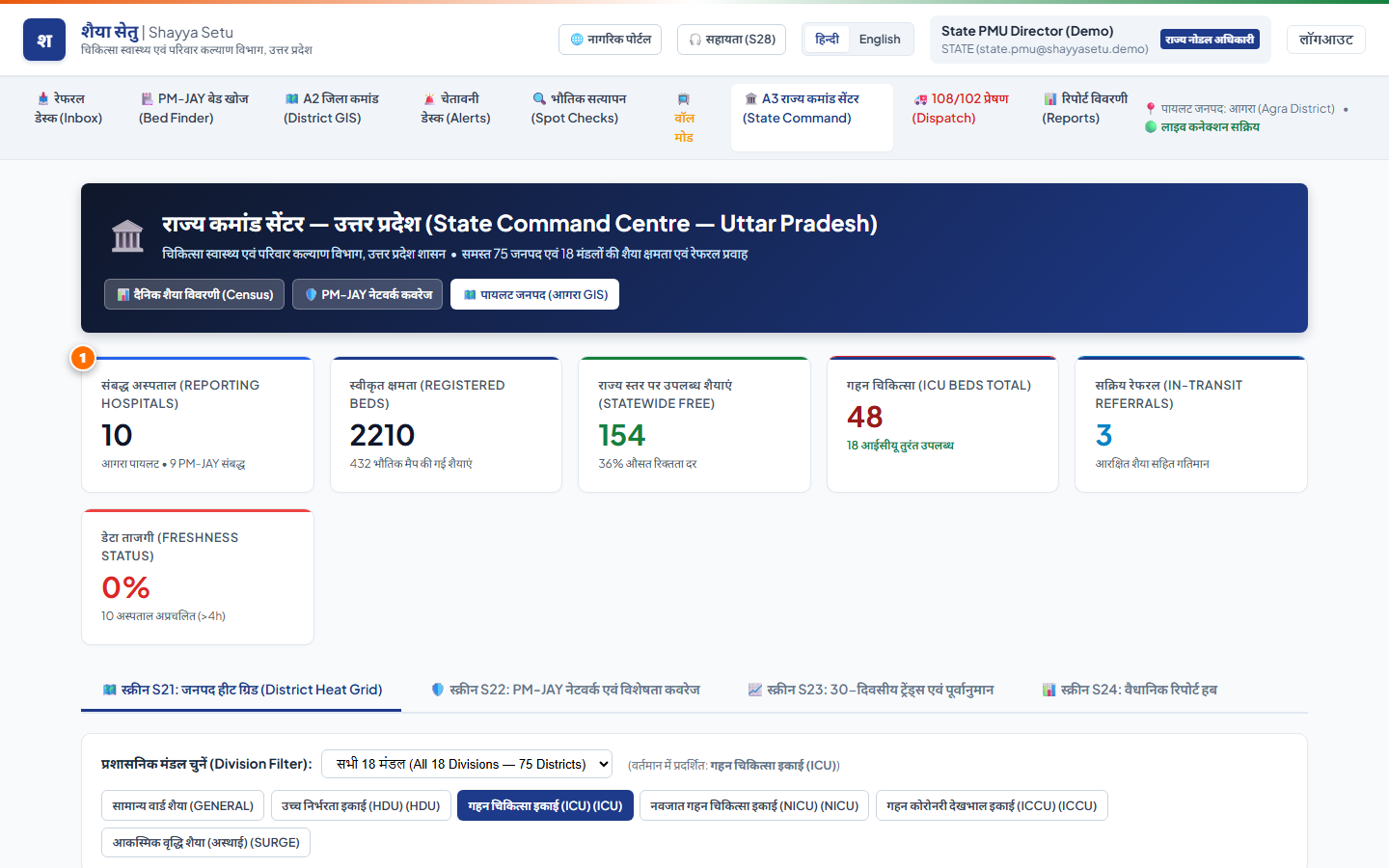The image size is (1389, 868).
Task: Select the NICU bed type filter
Action: pyautogui.click(x=754, y=805)
